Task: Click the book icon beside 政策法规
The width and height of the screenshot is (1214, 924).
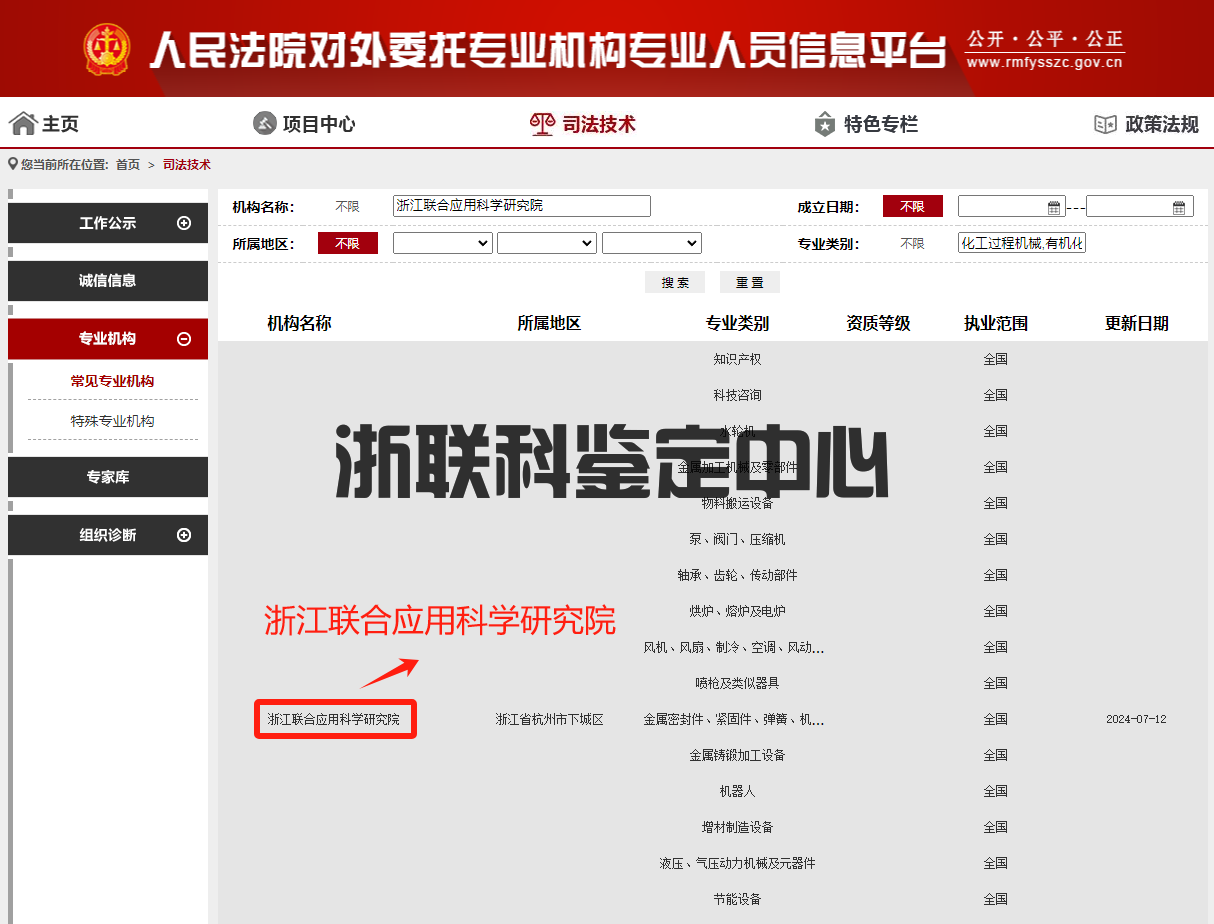Action: coord(1105,124)
